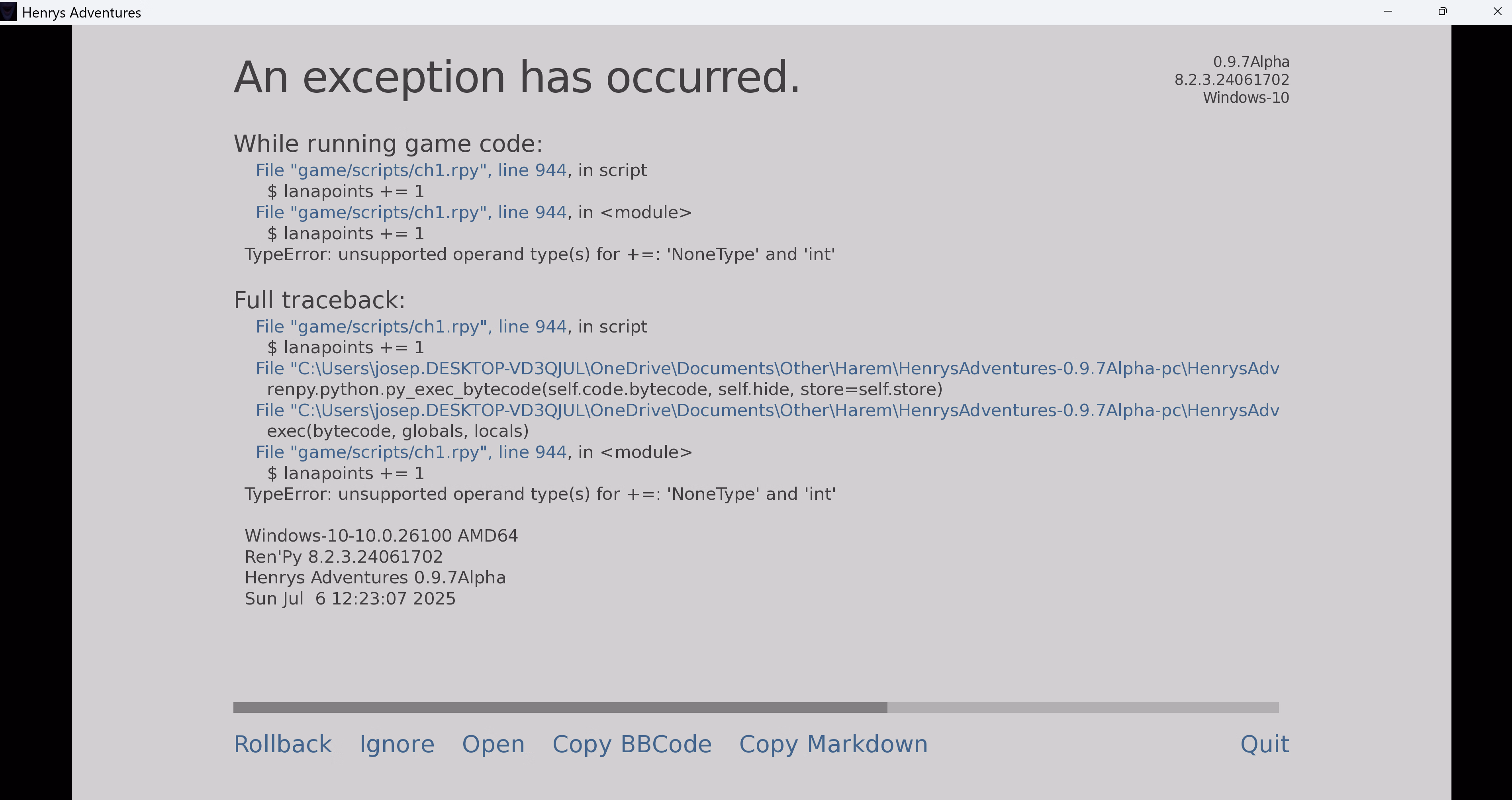Click the Henrys Adventures app icon in title bar
Viewport: 1512px width, 800px height.
[8, 12]
